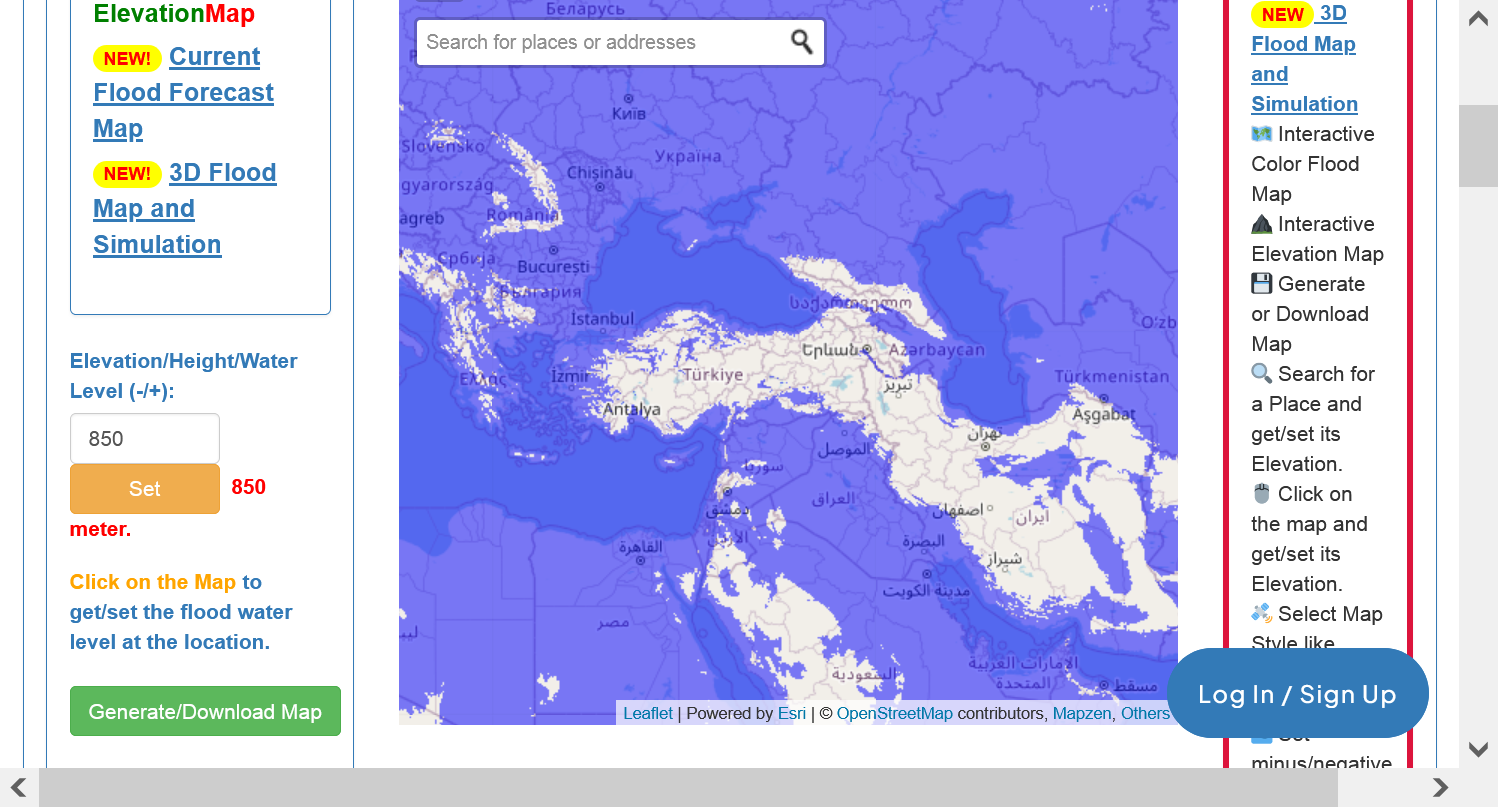Click on Türkmenistan label on the map

pos(1112,377)
